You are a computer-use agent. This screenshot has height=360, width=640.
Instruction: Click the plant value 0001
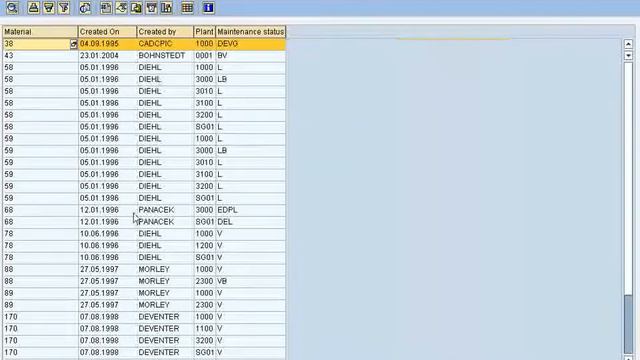tap(204, 56)
